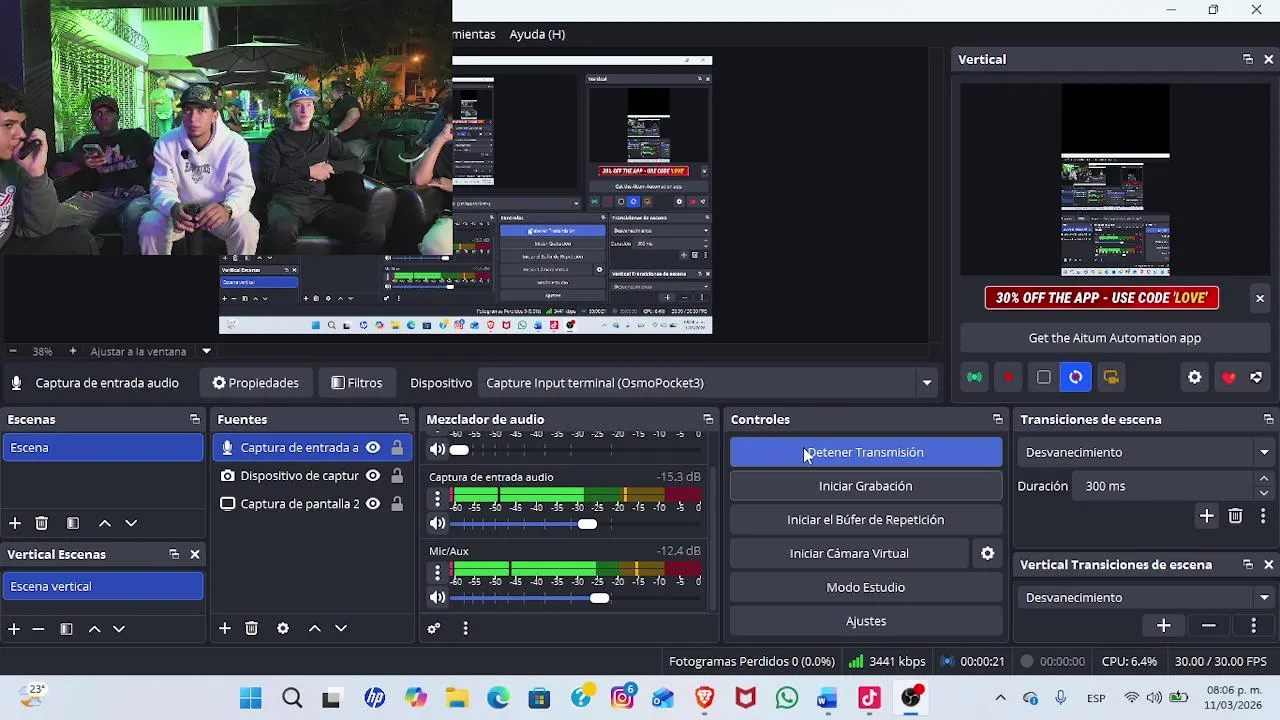
Task: Hide Captura de pantalla 2 source
Action: point(373,504)
